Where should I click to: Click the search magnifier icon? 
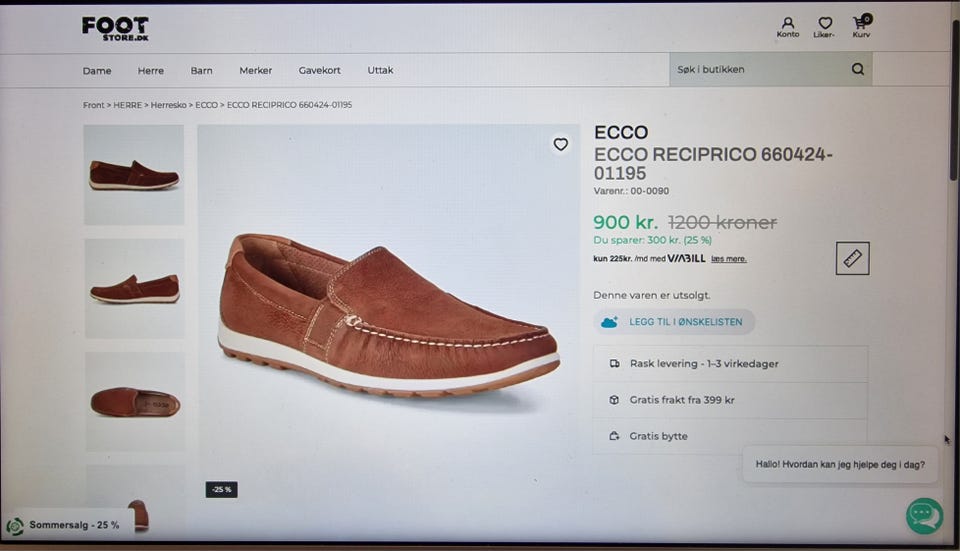[x=858, y=69]
